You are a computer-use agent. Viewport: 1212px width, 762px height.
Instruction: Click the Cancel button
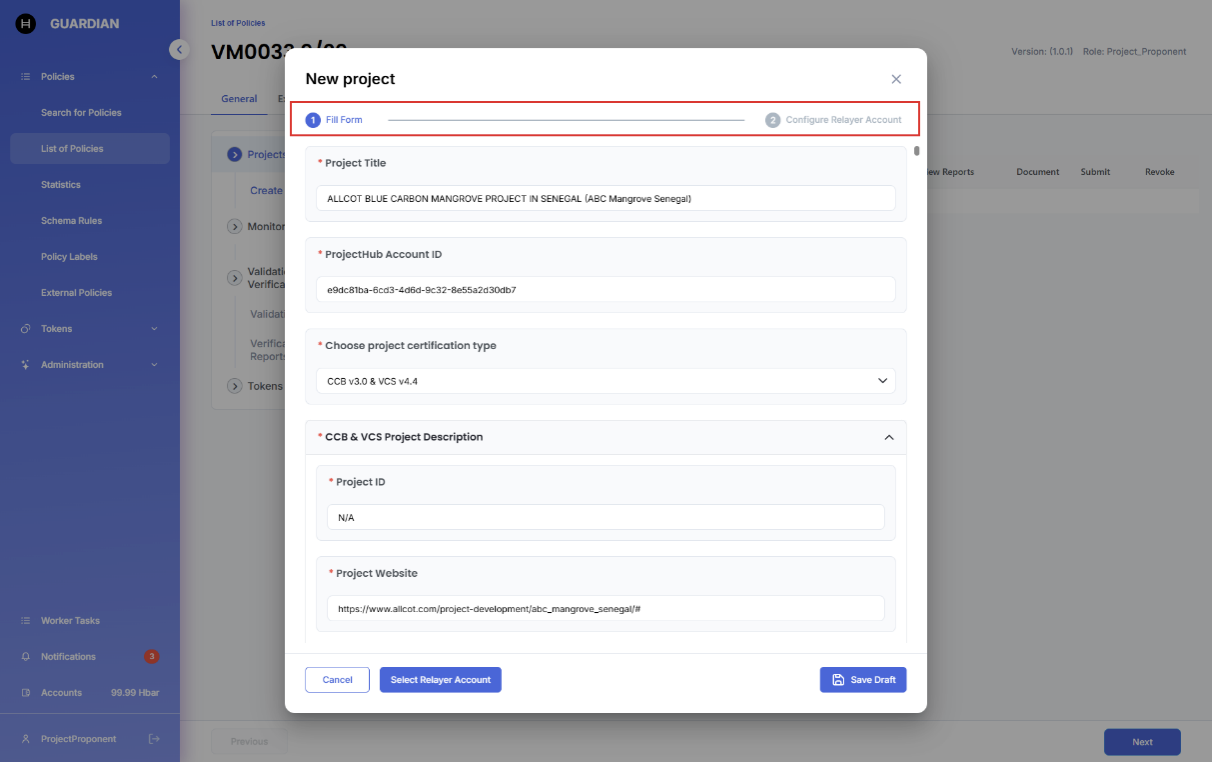point(337,680)
